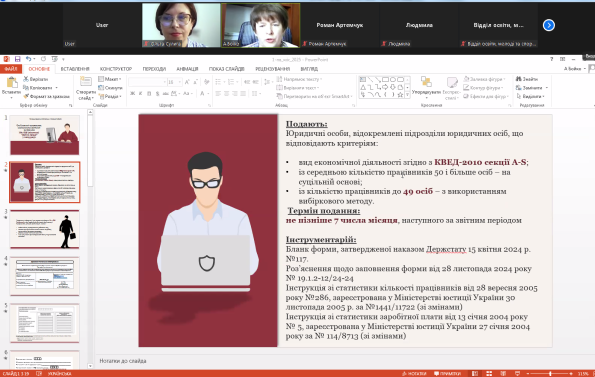Image resolution: width=595 pixels, height=377 pixels.
Task: Switch to ВСТАВЛЕННЯ tab
Action: pyautogui.click(x=75, y=69)
